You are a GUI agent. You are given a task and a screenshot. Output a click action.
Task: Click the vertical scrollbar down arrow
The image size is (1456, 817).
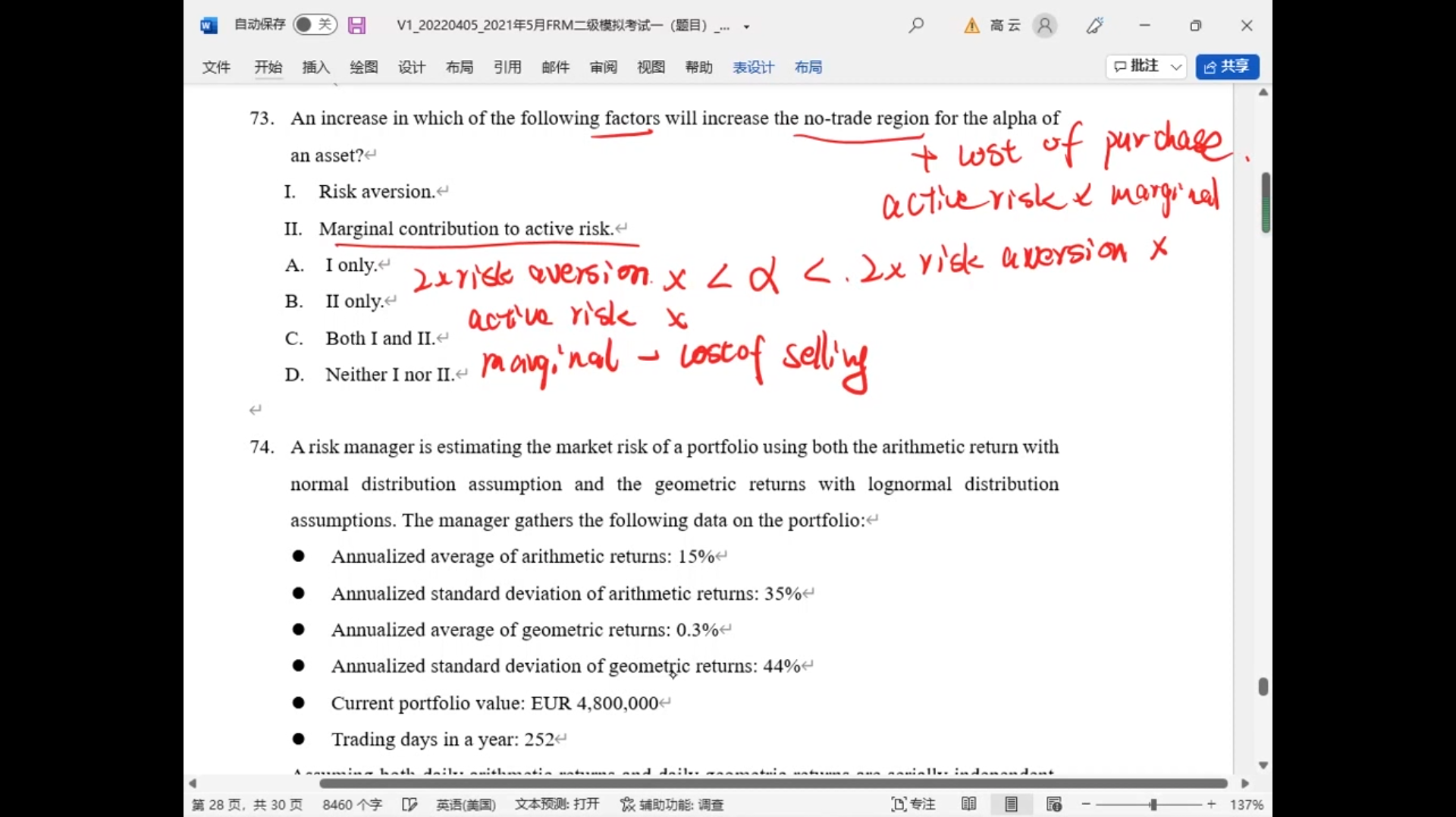pyautogui.click(x=1263, y=765)
